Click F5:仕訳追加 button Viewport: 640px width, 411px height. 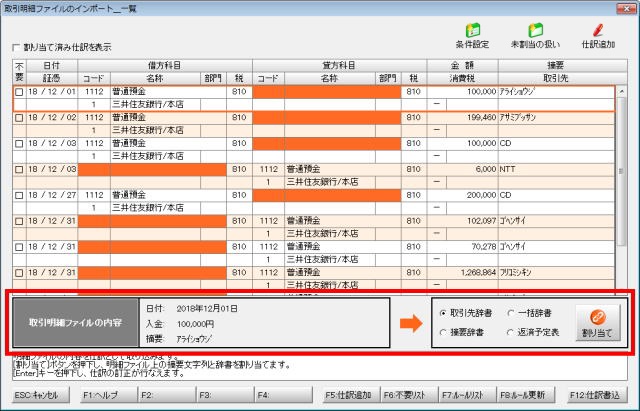coord(351,395)
